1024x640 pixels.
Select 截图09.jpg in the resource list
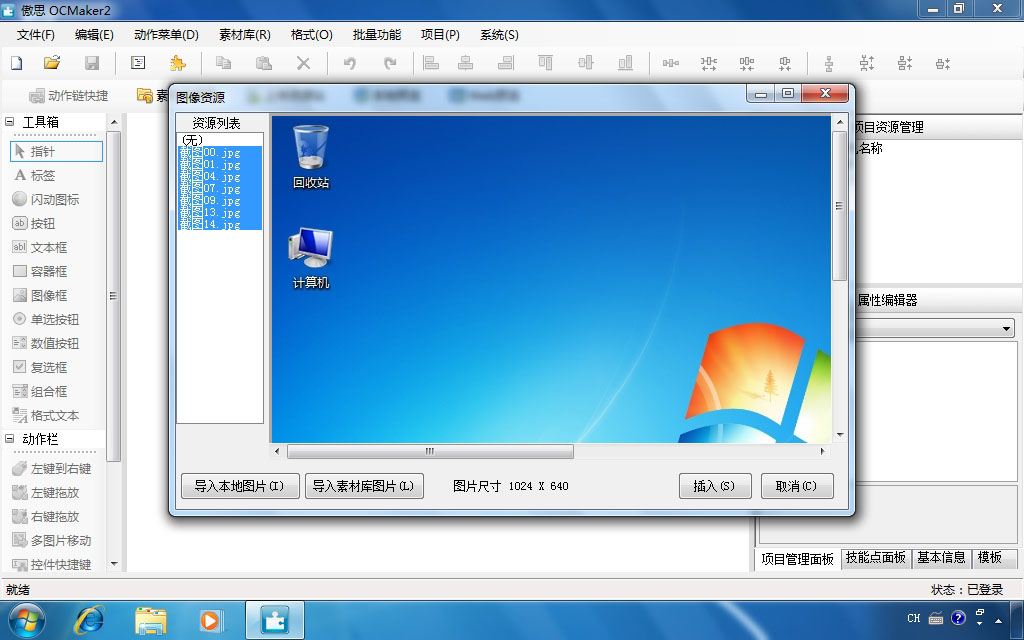pyautogui.click(x=220, y=200)
